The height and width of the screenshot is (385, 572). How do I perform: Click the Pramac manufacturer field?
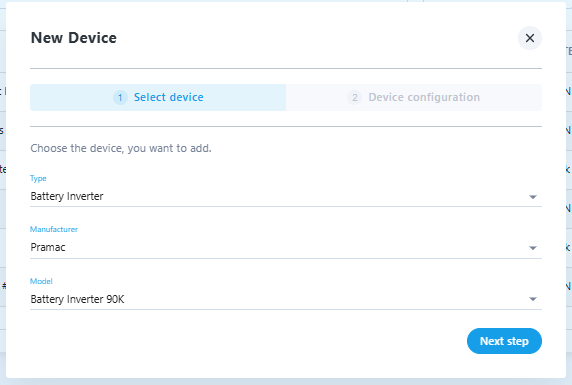(286, 247)
